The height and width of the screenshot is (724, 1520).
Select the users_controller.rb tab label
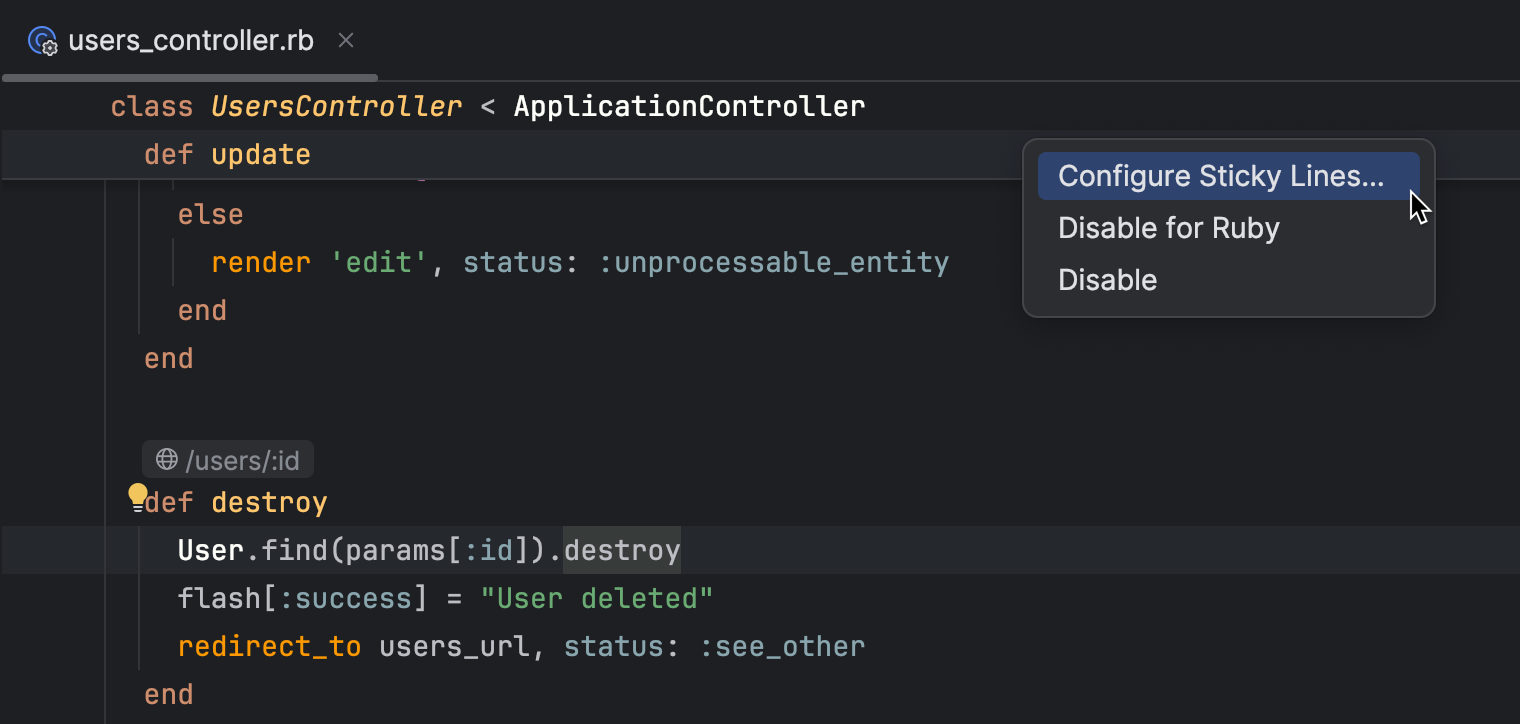pos(190,41)
